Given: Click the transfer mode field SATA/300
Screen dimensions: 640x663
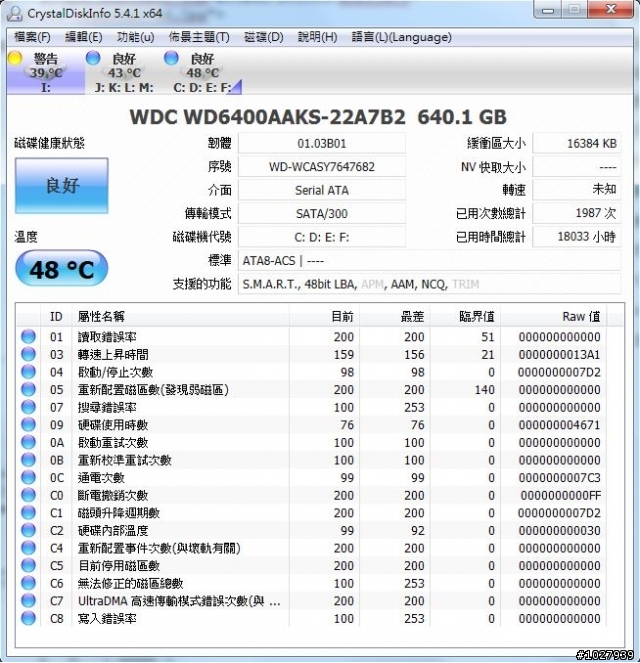Looking at the screenshot, I should (322, 214).
